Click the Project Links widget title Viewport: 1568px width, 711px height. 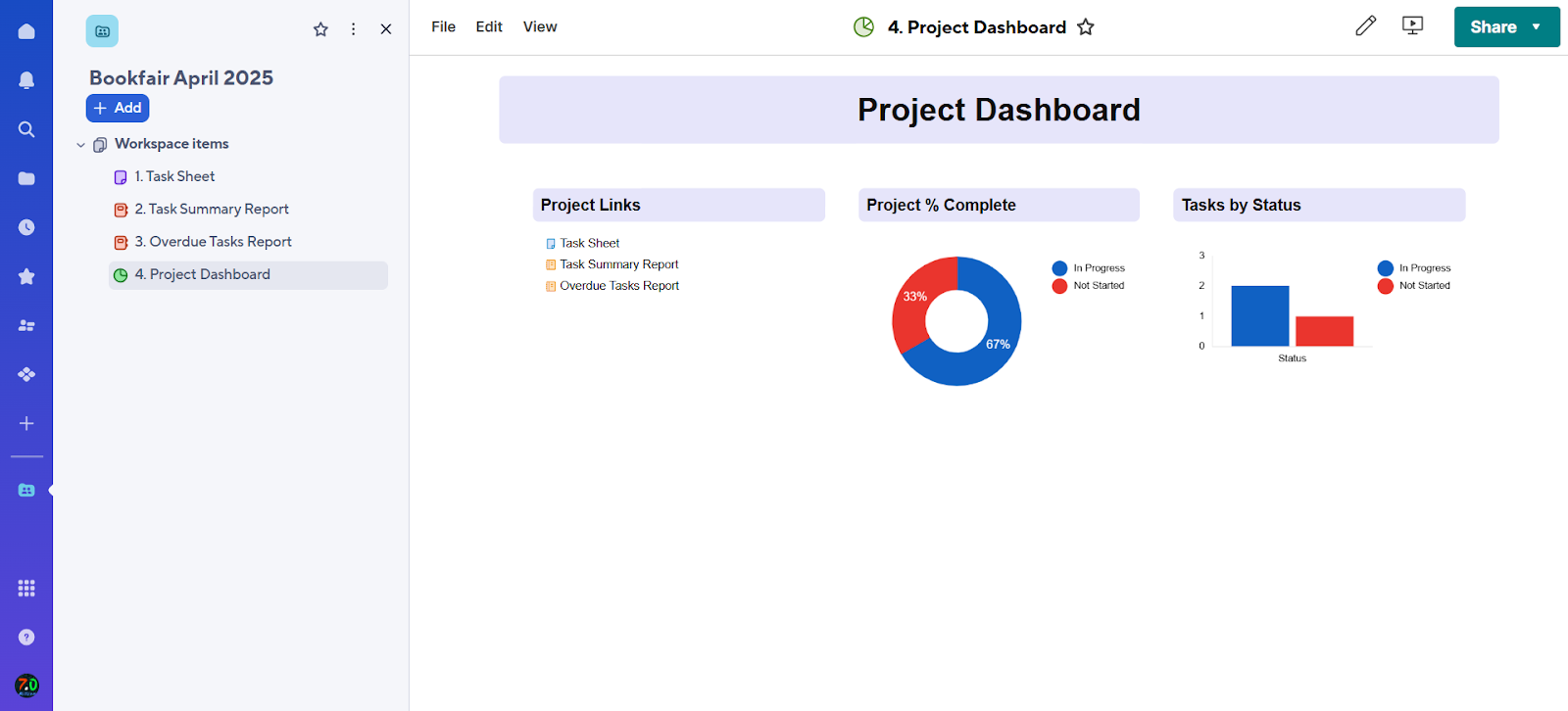590,206
